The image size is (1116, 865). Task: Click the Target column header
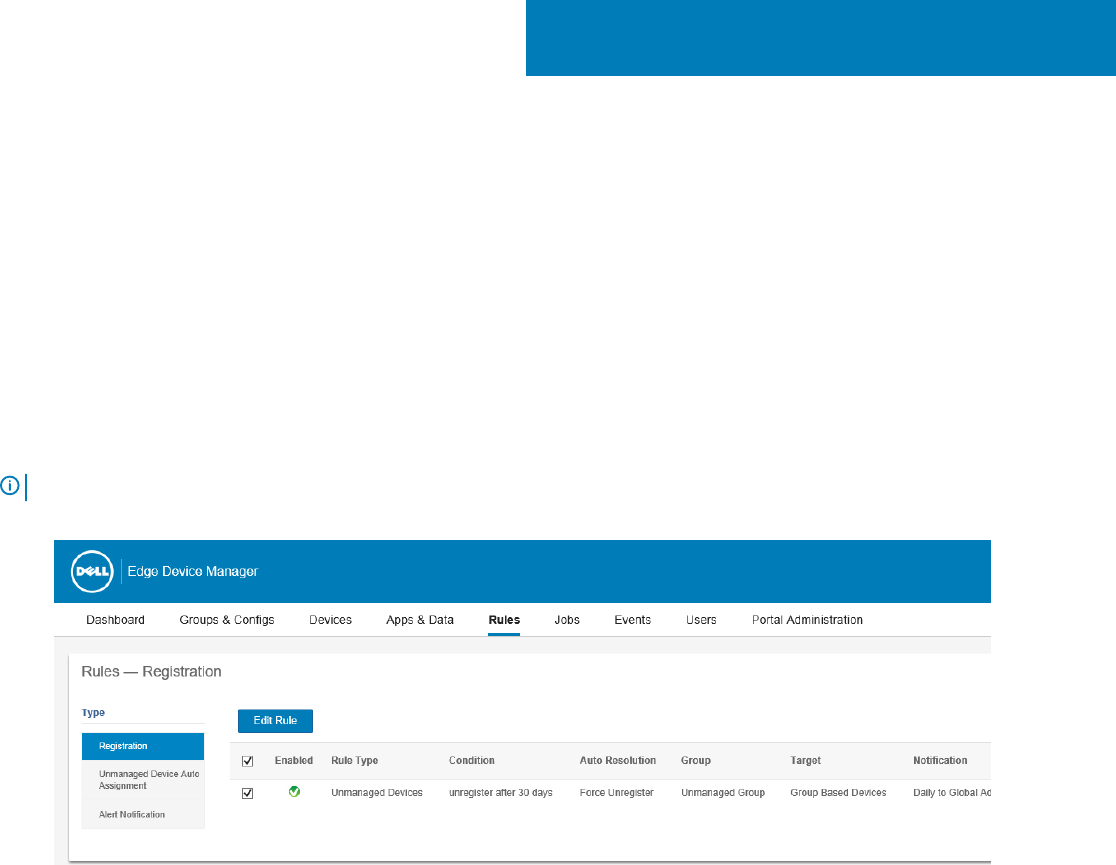point(806,760)
